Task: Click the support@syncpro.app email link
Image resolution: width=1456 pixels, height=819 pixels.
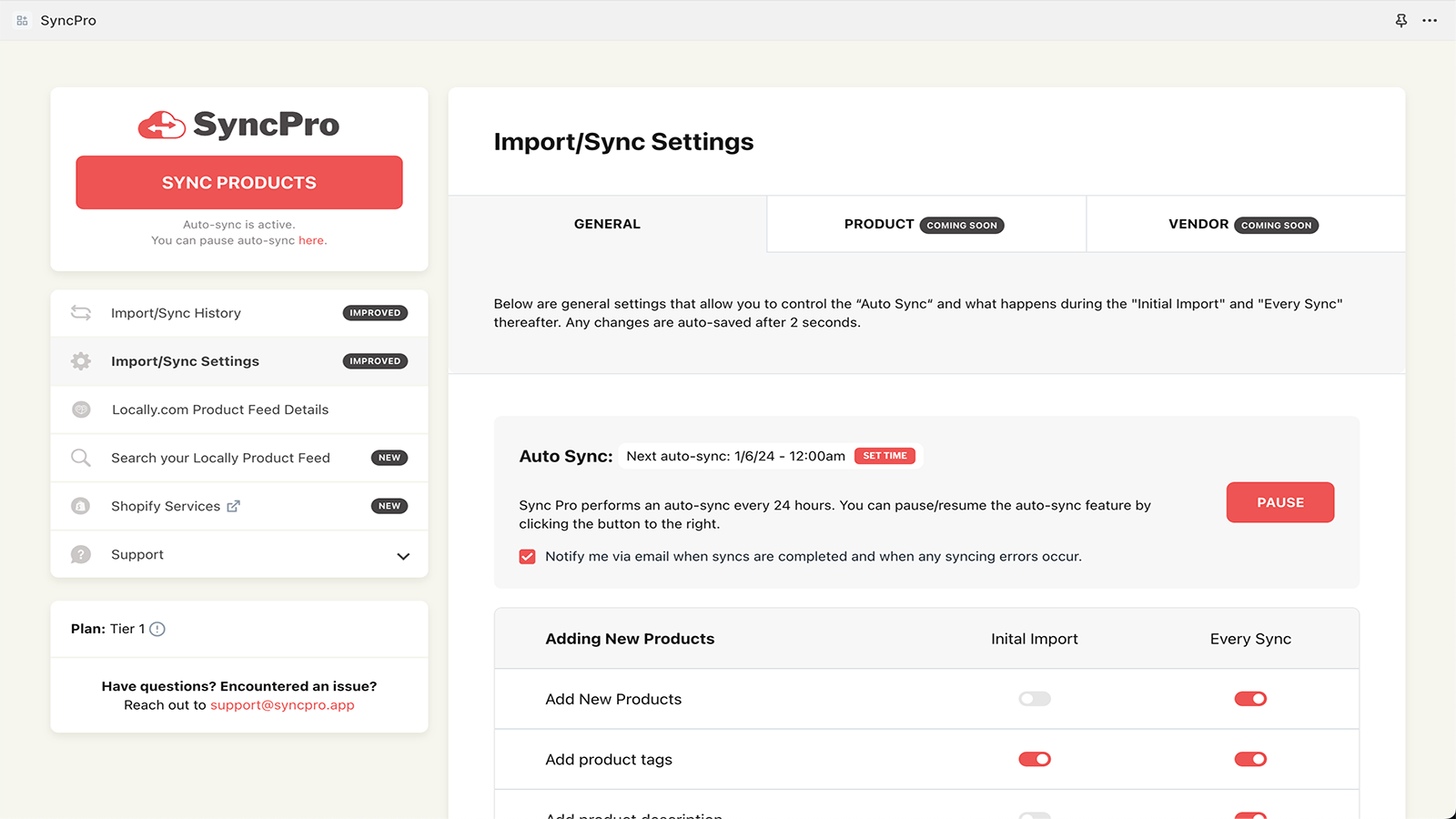Action: (x=282, y=704)
